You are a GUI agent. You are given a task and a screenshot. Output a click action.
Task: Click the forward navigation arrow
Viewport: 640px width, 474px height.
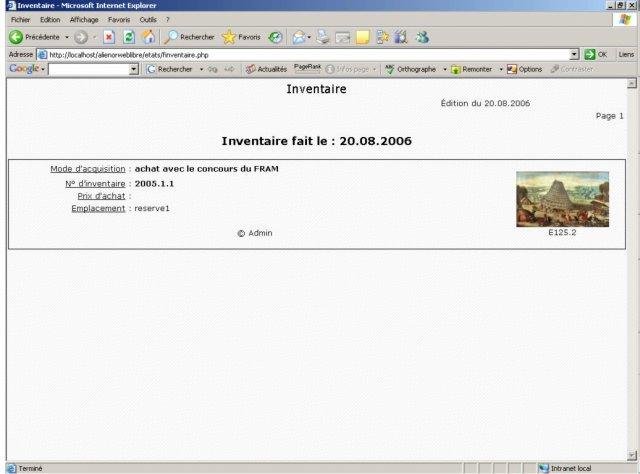81,37
